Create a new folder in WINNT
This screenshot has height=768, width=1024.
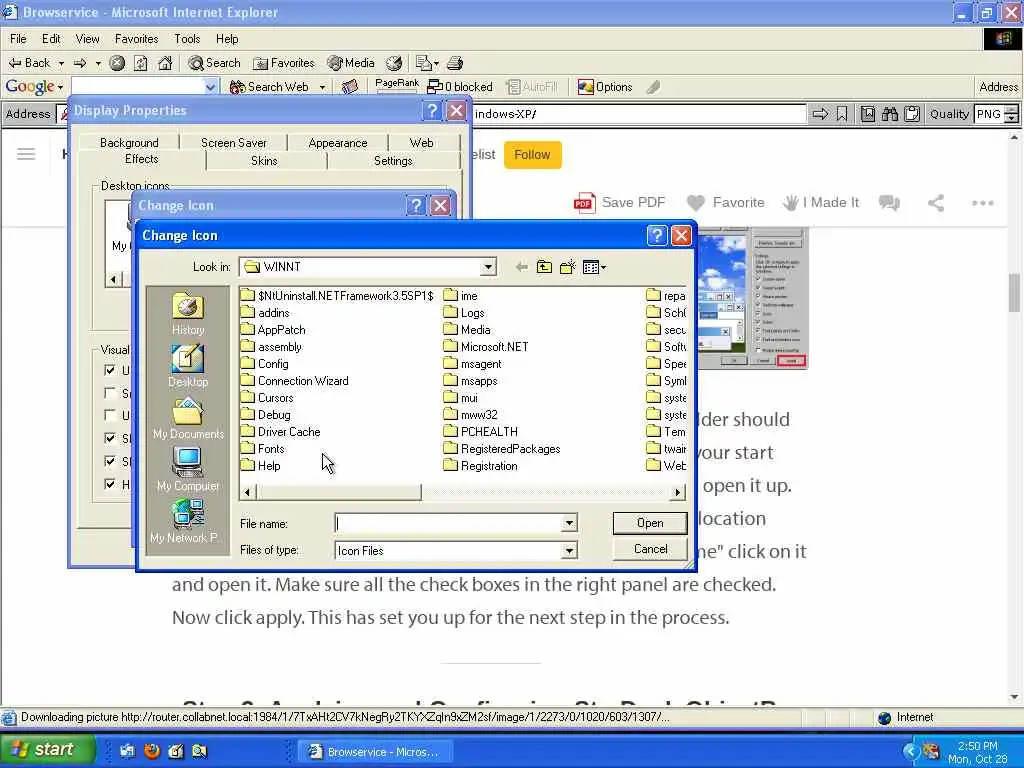(568, 267)
